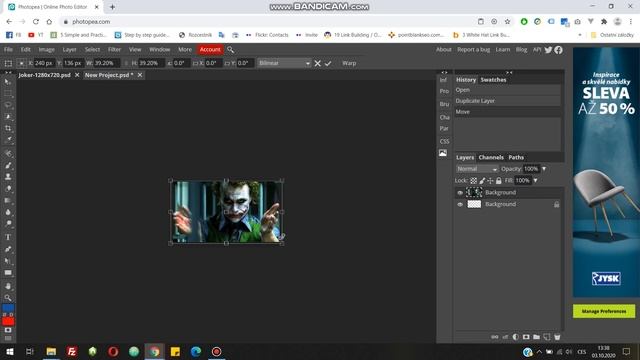Open FileZilla from the taskbar
The height and width of the screenshot is (360, 640).
coord(72,351)
